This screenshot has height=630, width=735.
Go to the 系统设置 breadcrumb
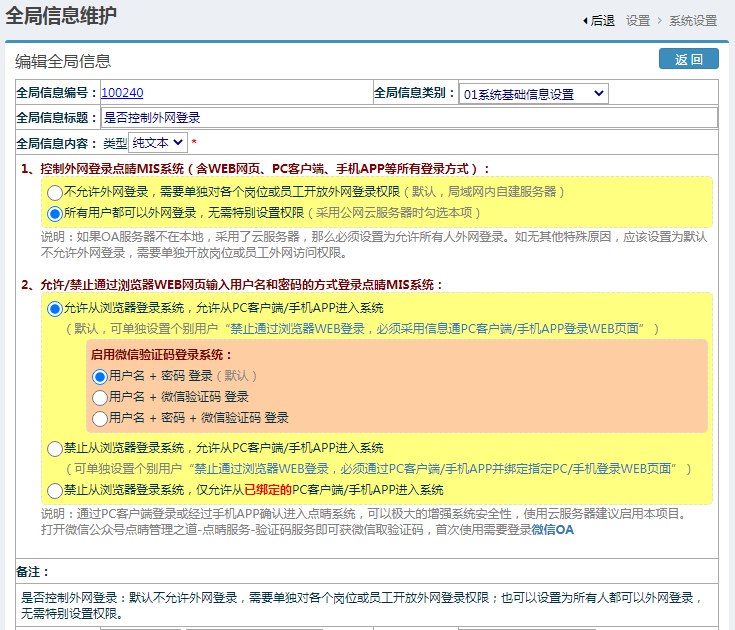coord(692,20)
